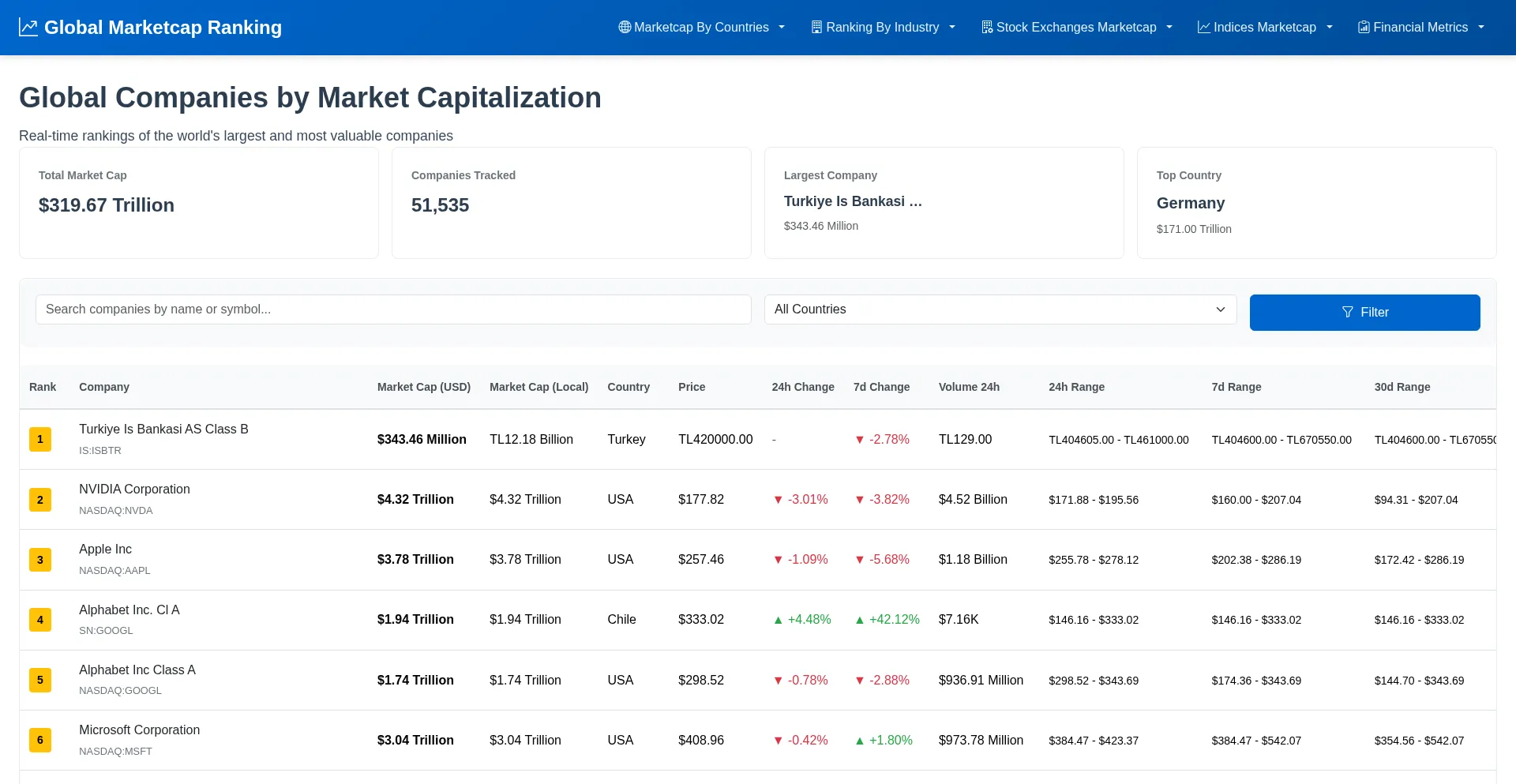Click the Largest Company card
This screenshot has height=784, width=1516.
944,203
